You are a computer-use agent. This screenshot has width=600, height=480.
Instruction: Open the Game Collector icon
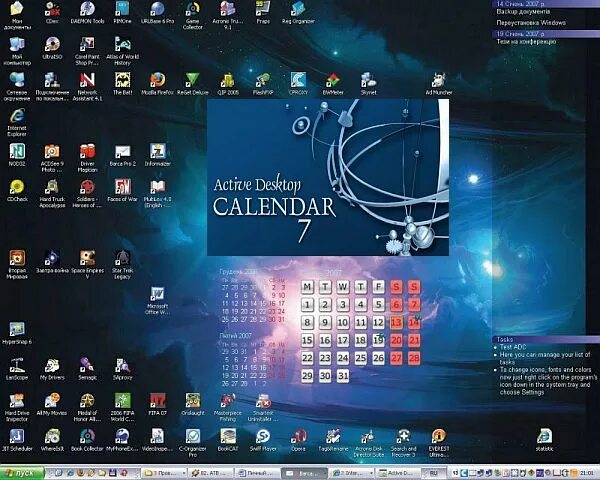pyautogui.click(x=192, y=15)
